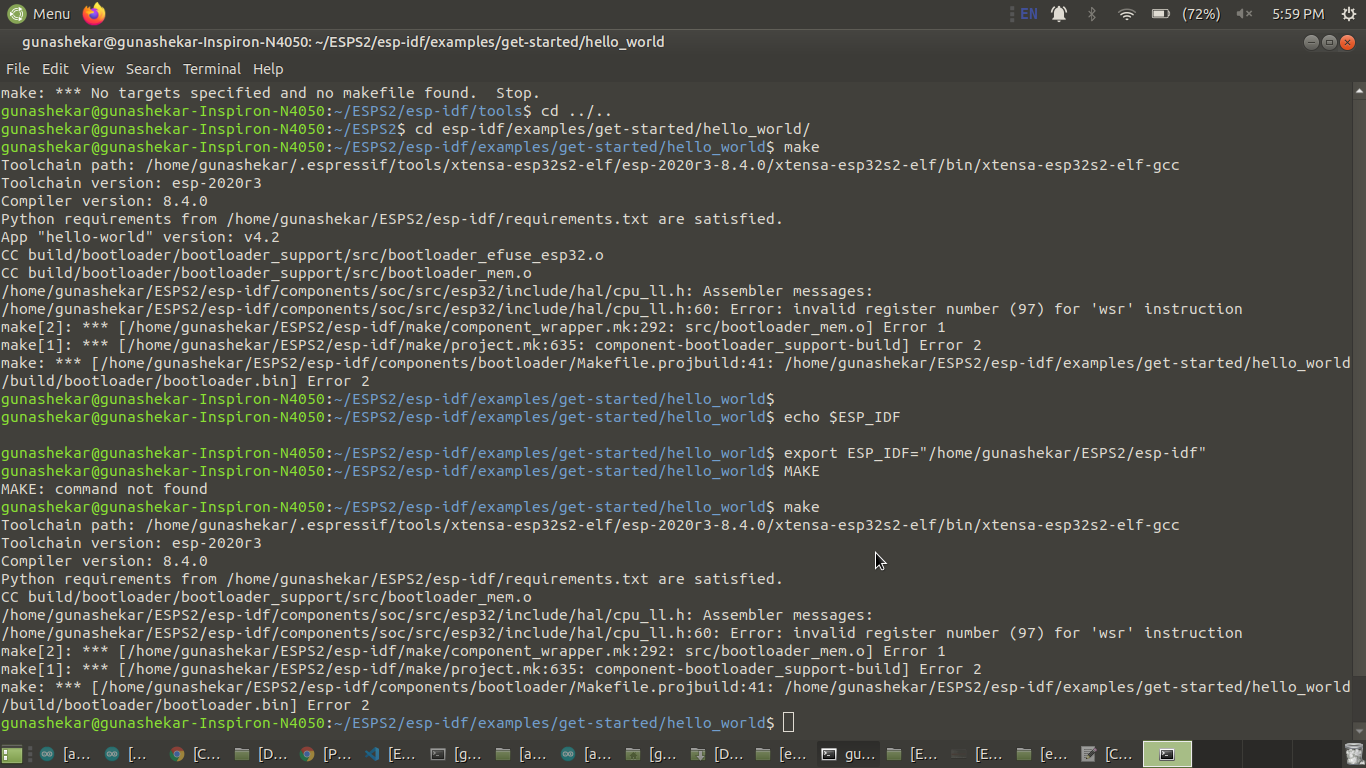The width and height of the screenshot is (1366, 768).
Task: Open the battery indicator
Action: 1160,14
